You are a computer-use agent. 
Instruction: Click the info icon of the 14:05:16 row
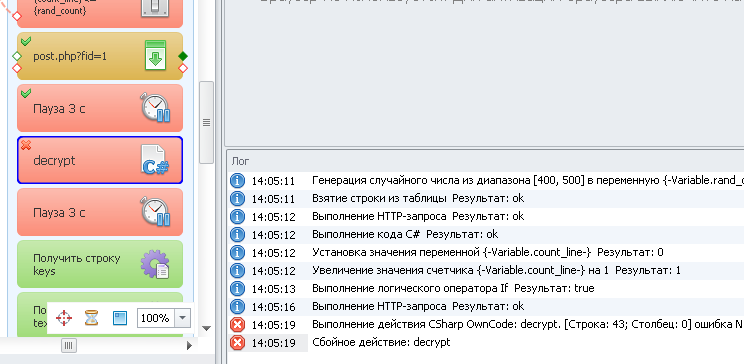point(237,307)
